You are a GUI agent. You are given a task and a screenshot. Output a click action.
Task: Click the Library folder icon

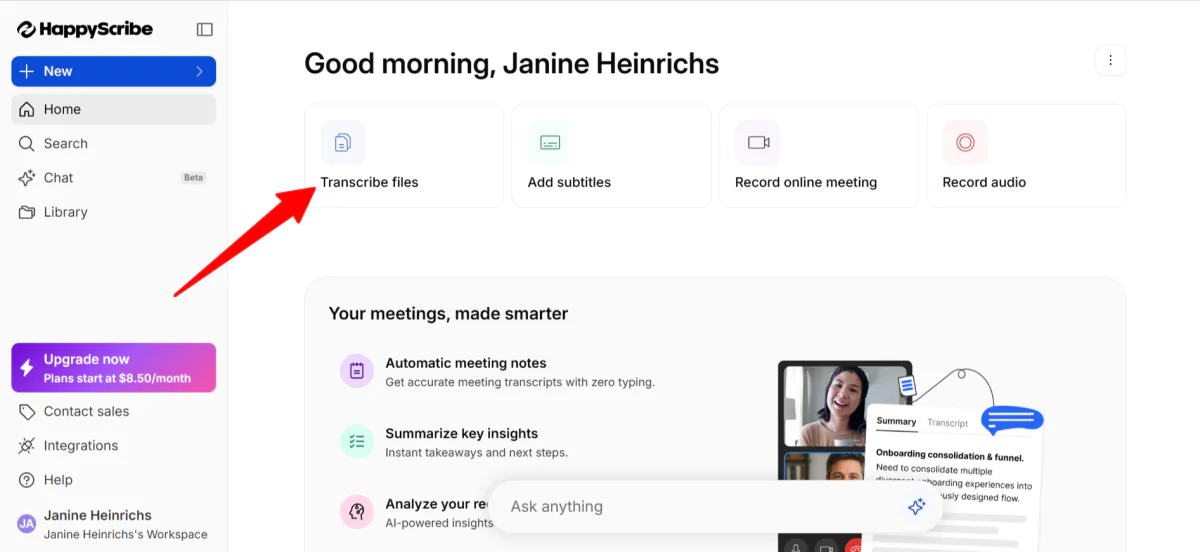click(x=27, y=212)
